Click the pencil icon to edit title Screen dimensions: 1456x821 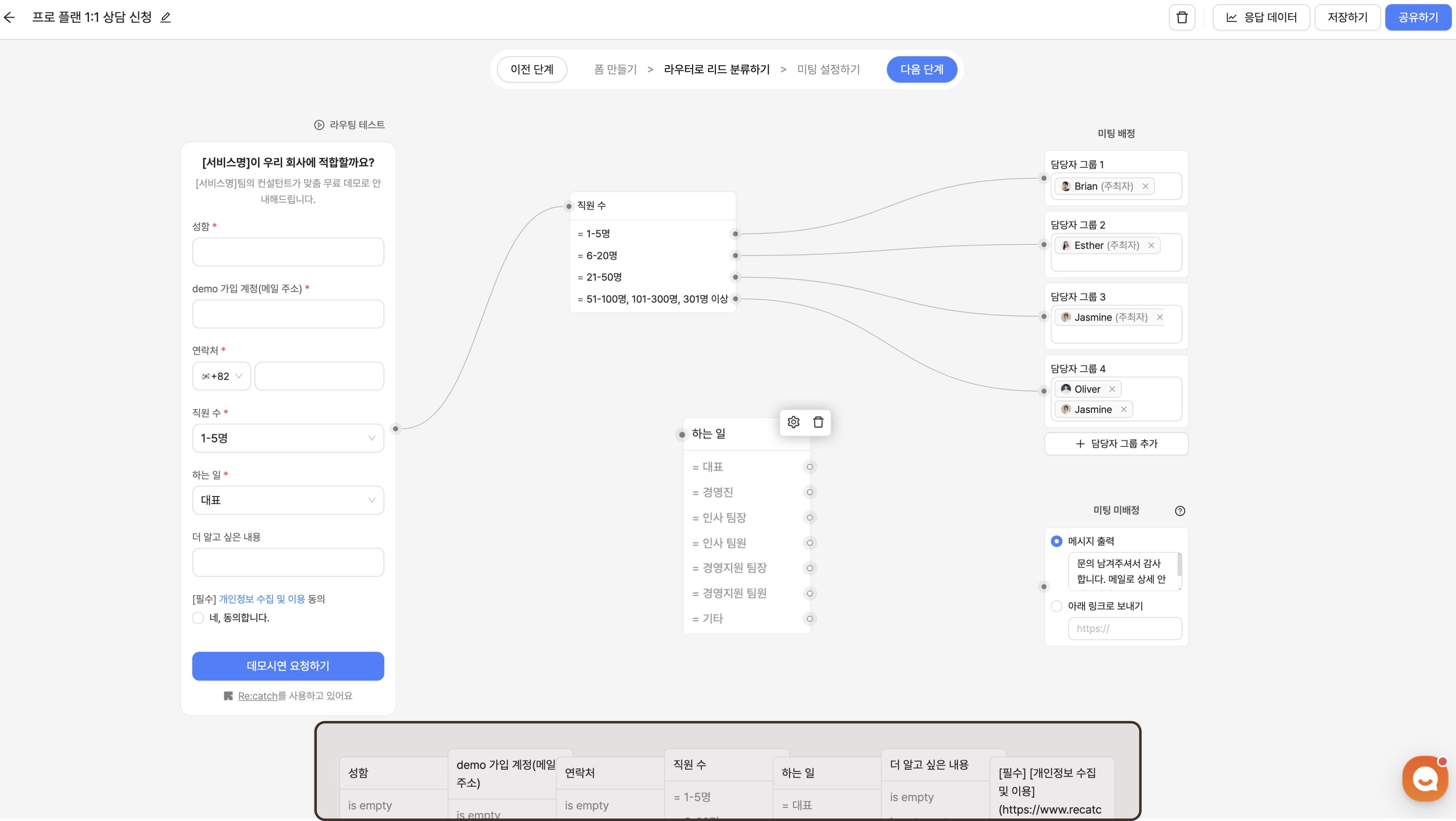click(165, 18)
